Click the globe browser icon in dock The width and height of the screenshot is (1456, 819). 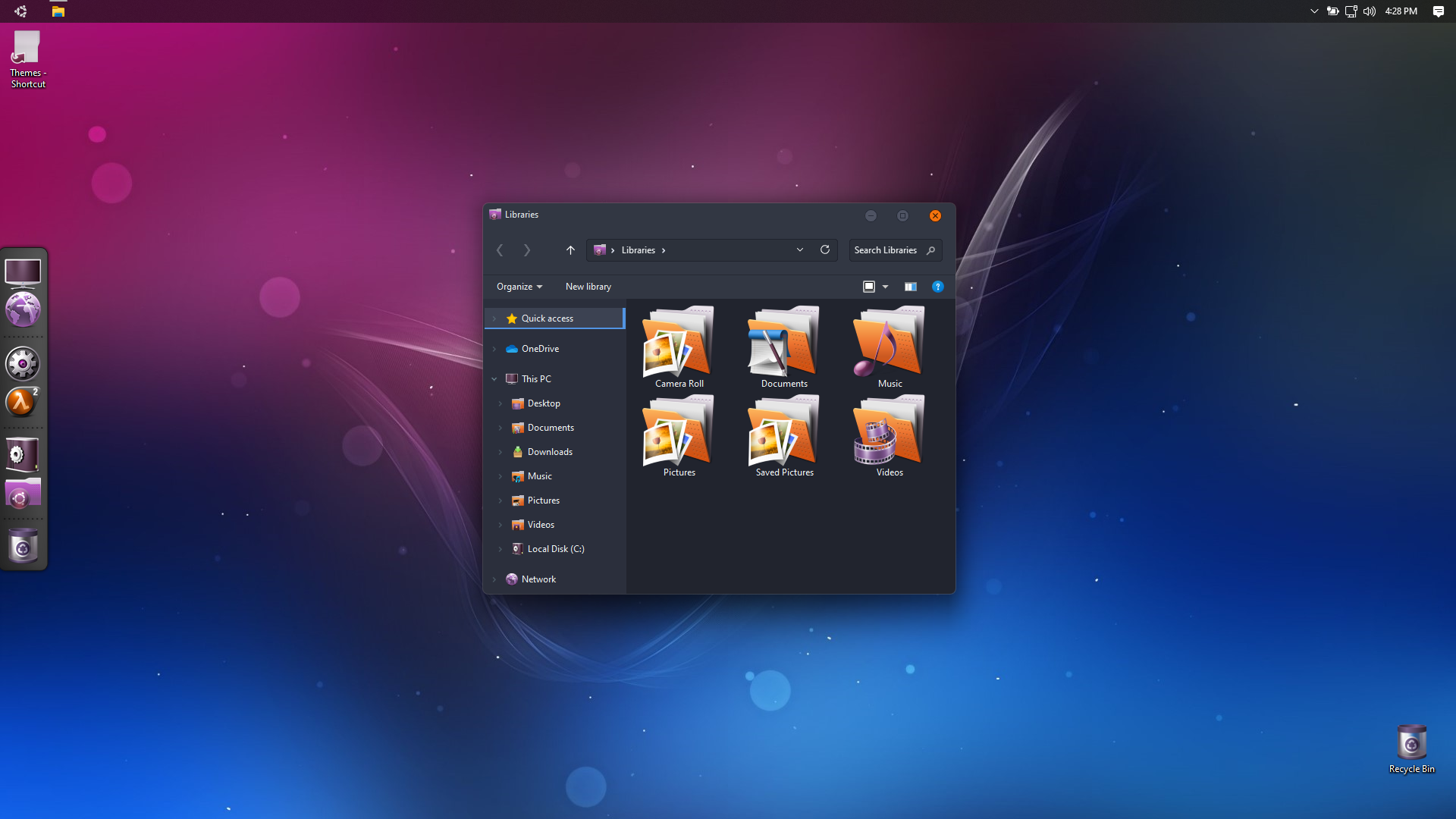tap(23, 309)
